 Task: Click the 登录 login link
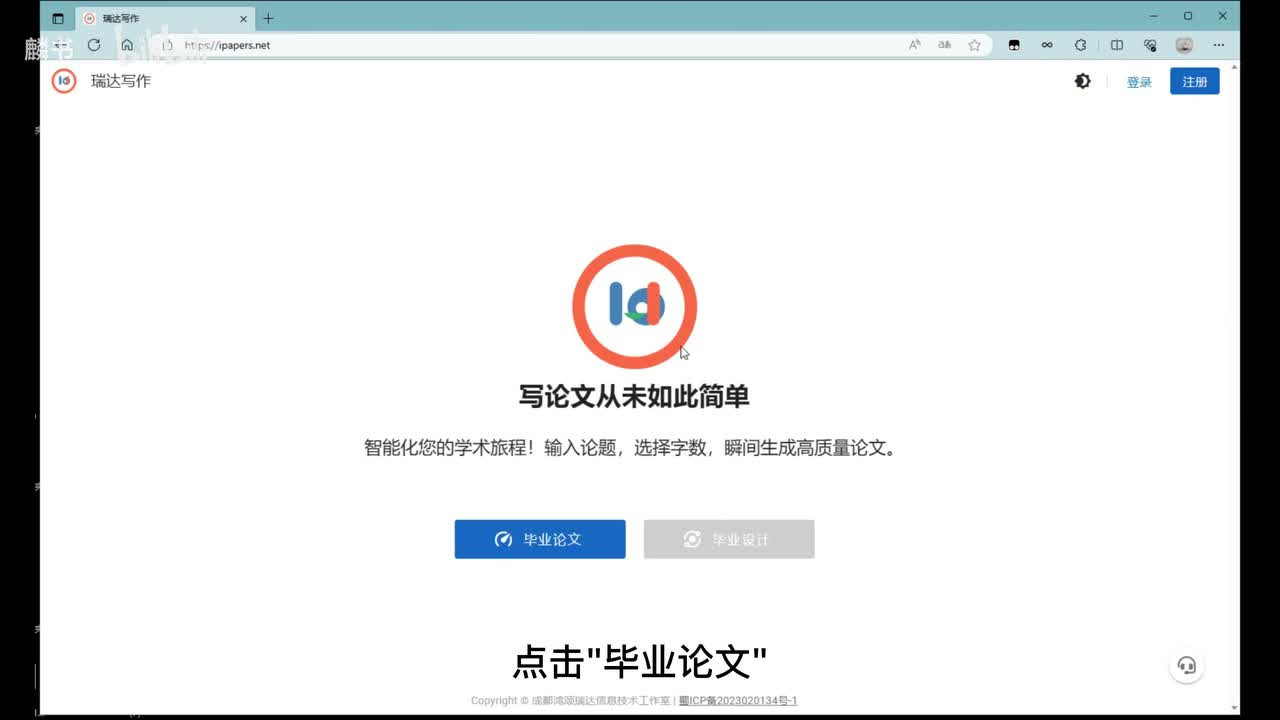(1139, 82)
